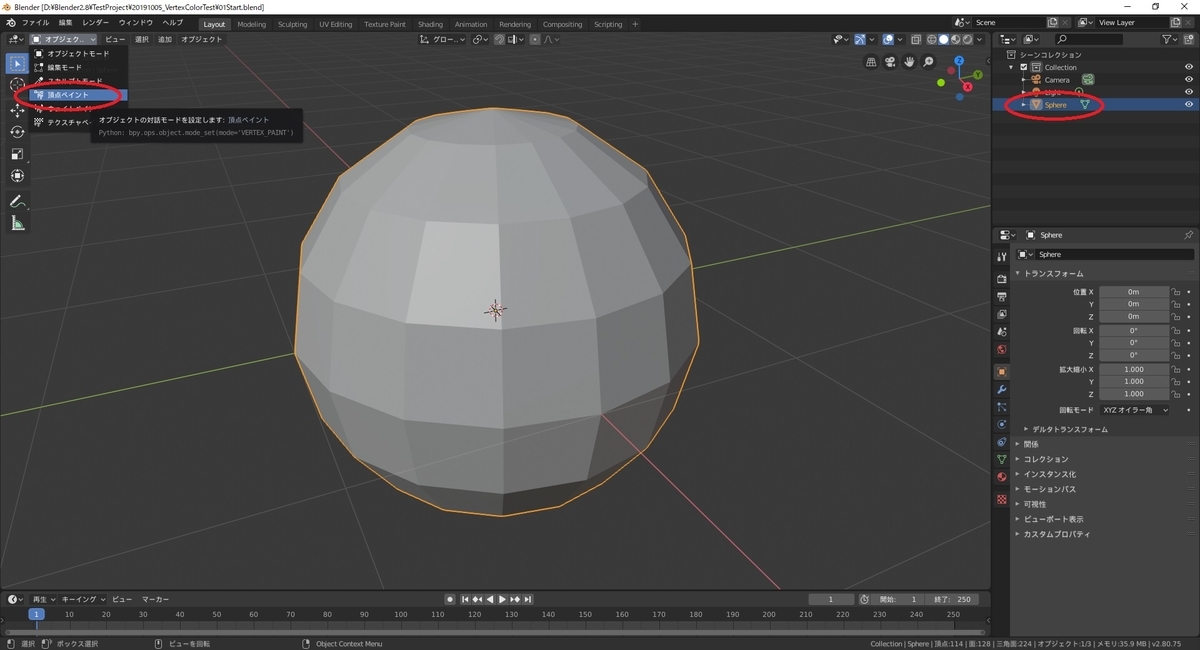Click the new scene icon beside Scene field
Screen dimensions: 1200x650
pos(1052,22)
